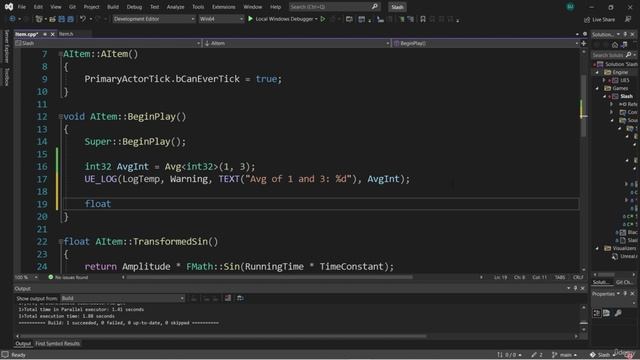
Task: Open the File menu
Action: (x=22, y=7)
